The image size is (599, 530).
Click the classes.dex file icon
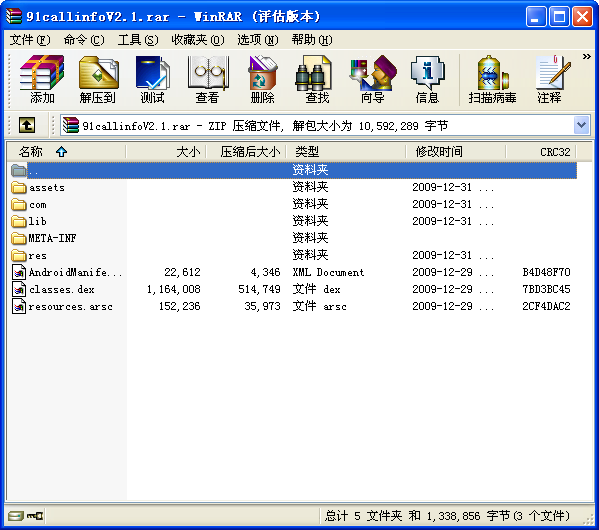point(19,289)
